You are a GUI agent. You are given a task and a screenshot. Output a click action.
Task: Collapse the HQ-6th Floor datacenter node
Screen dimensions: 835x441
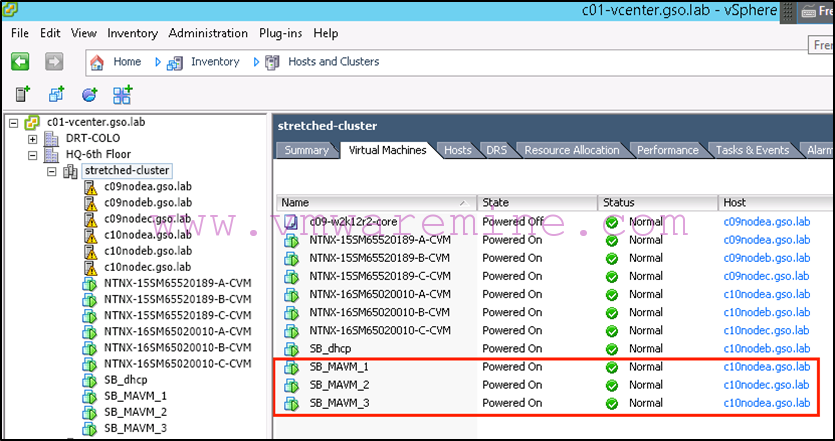click(33, 156)
